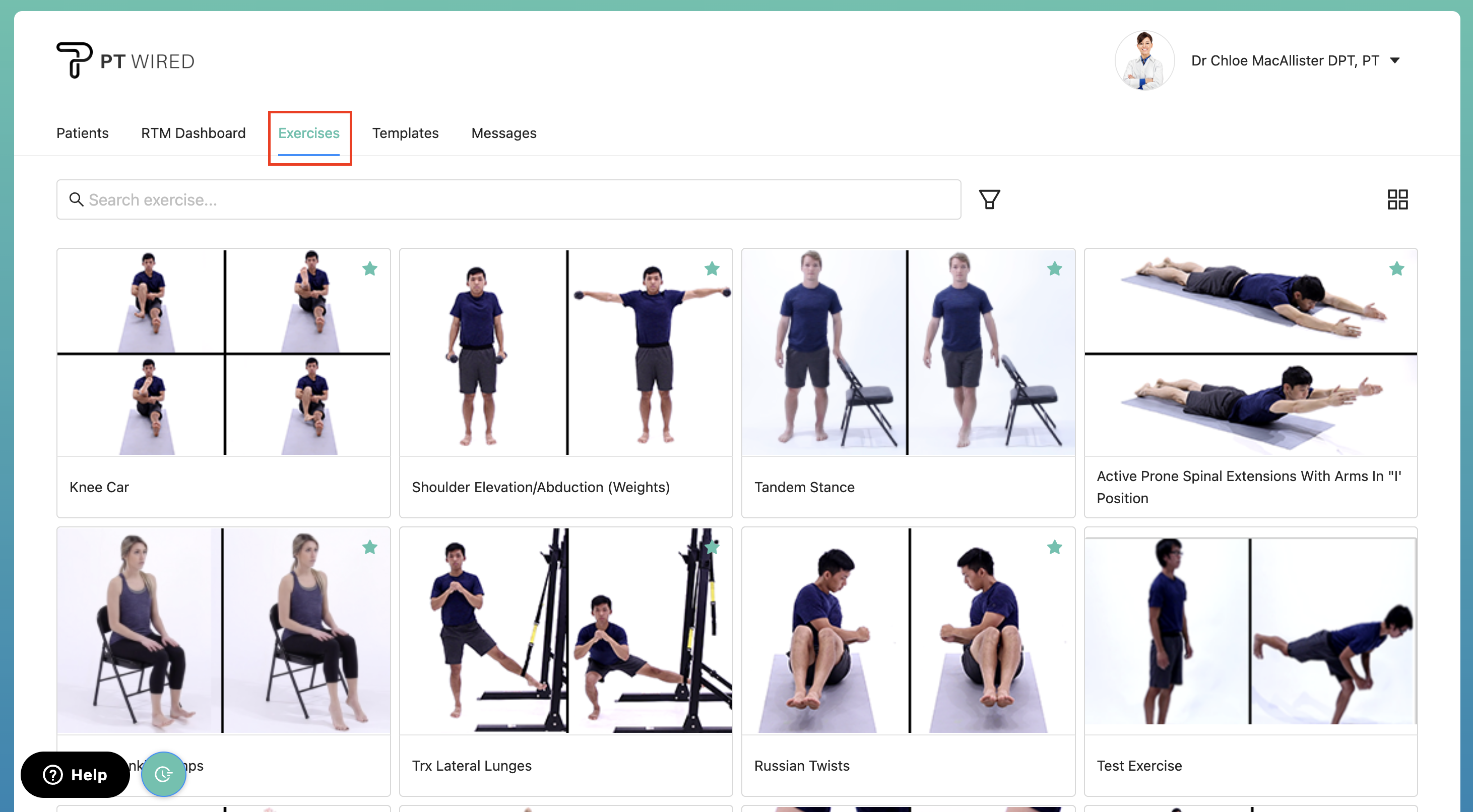Image resolution: width=1473 pixels, height=812 pixels.
Task: Click the search magnifier icon
Action: (x=76, y=199)
